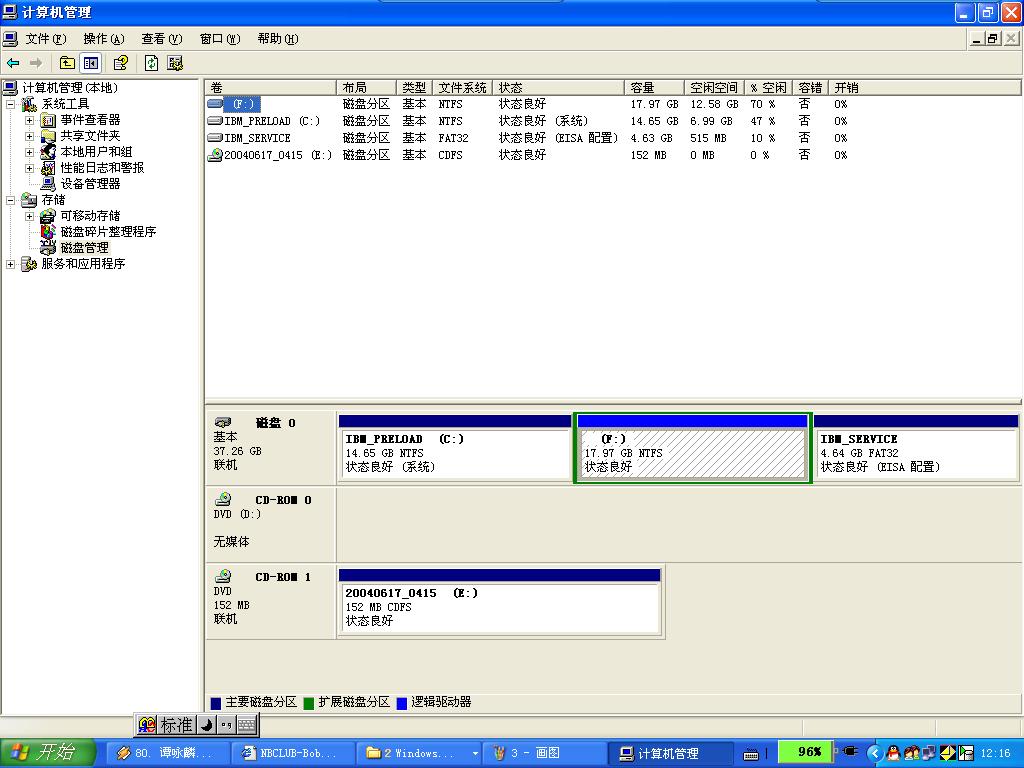Click the Refresh toolbar icon
Screen dimensions: 1024x768
click(151, 63)
